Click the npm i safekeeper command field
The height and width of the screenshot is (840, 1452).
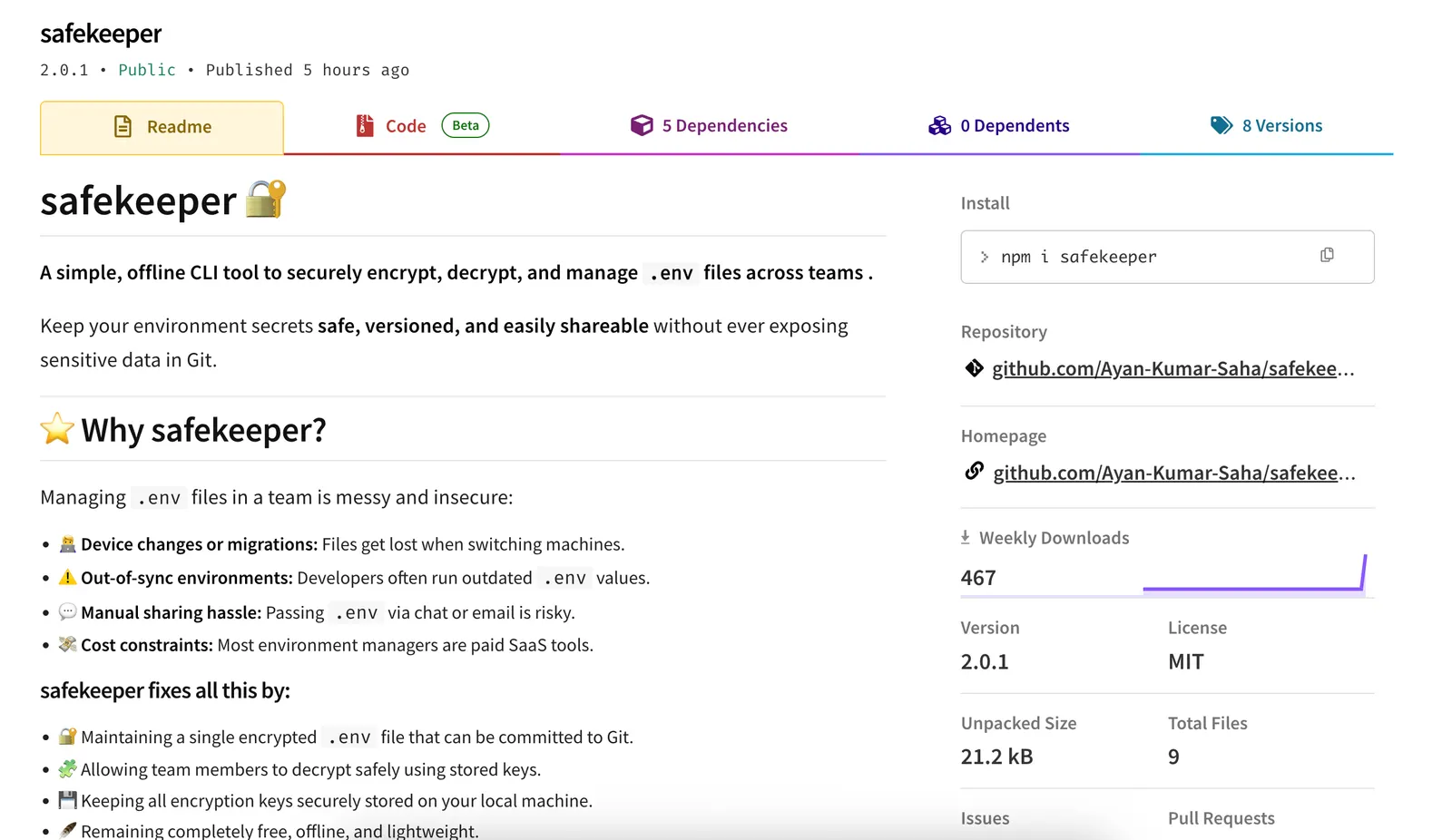(x=1167, y=257)
